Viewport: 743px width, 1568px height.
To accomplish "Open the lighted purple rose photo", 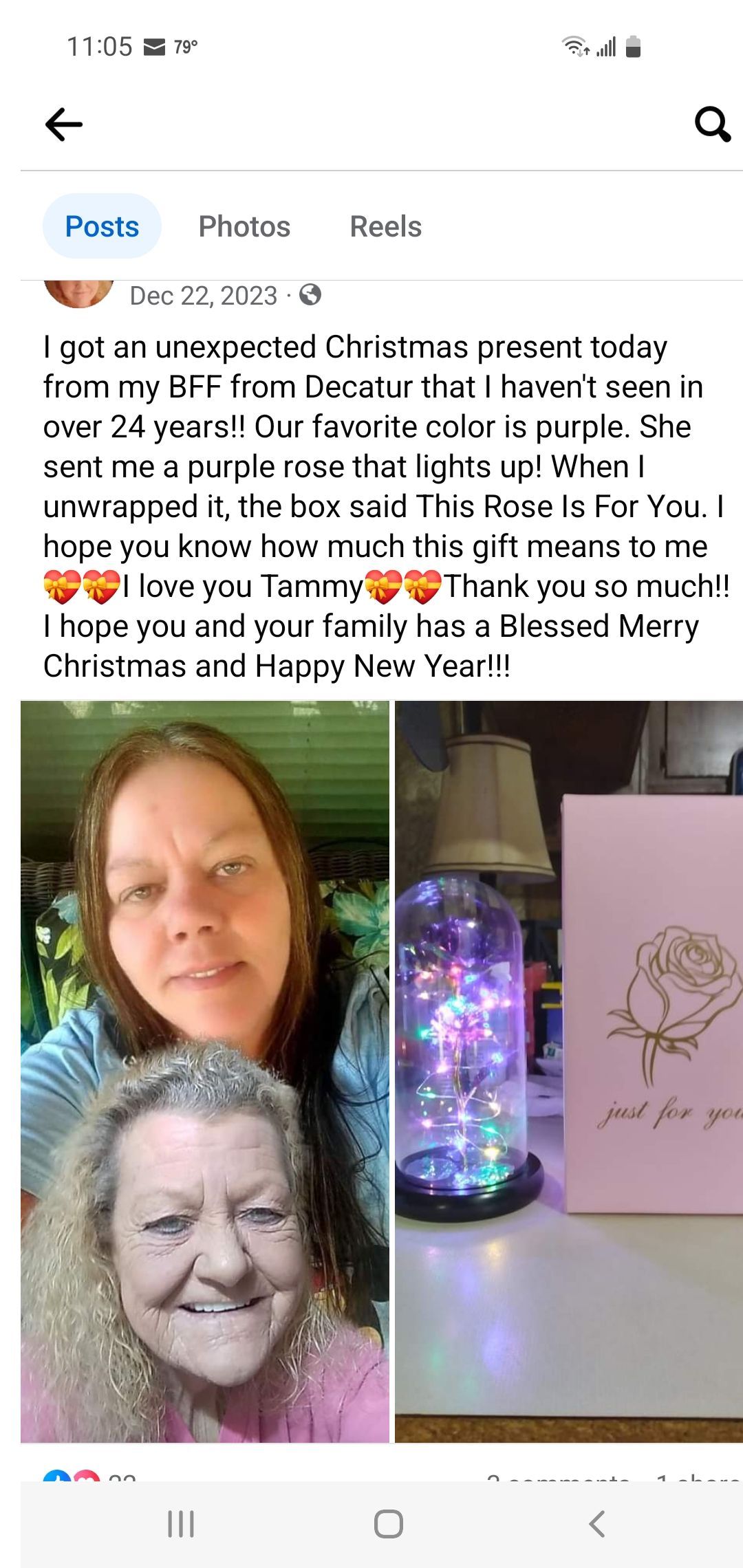I will click(x=569, y=1071).
